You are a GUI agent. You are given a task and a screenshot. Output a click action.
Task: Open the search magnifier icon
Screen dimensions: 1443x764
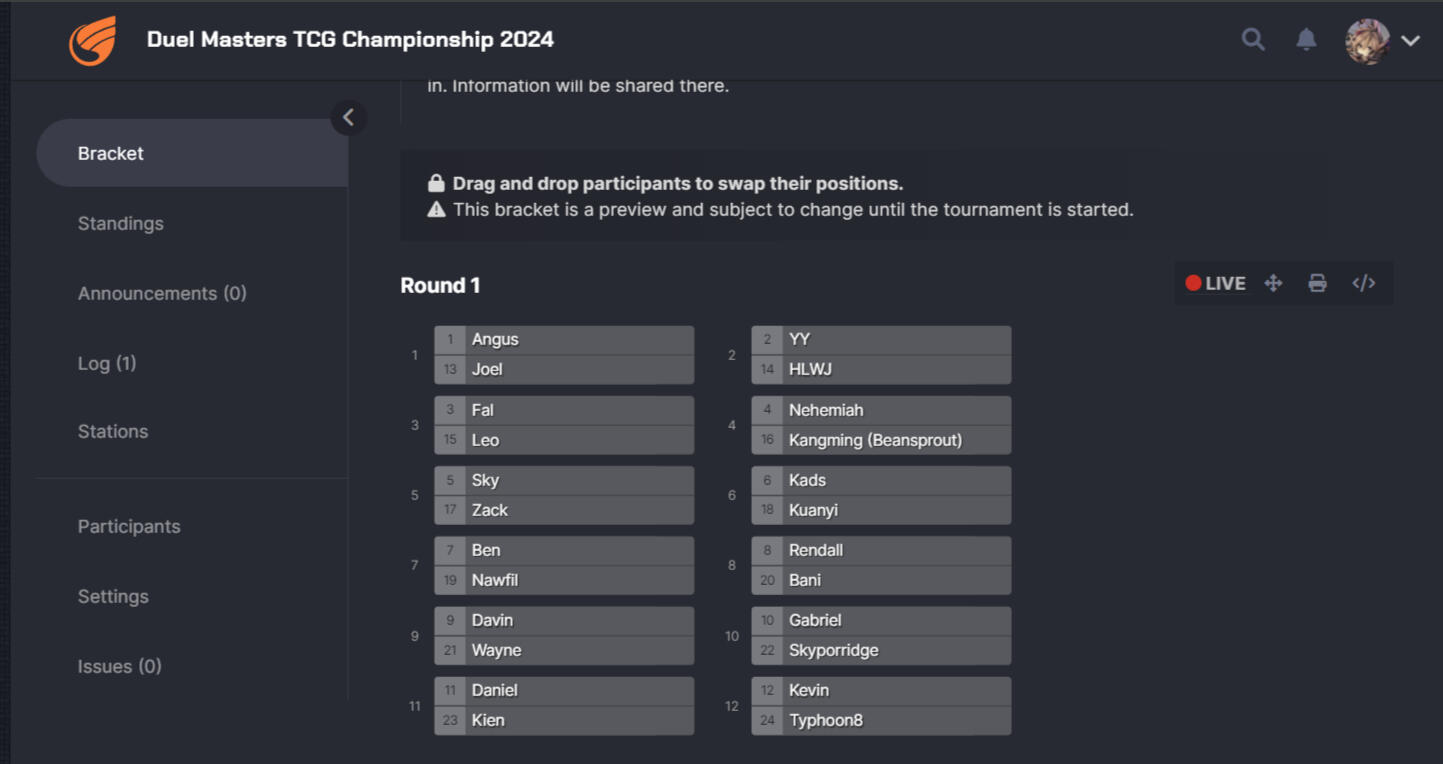pyautogui.click(x=1253, y=40)
